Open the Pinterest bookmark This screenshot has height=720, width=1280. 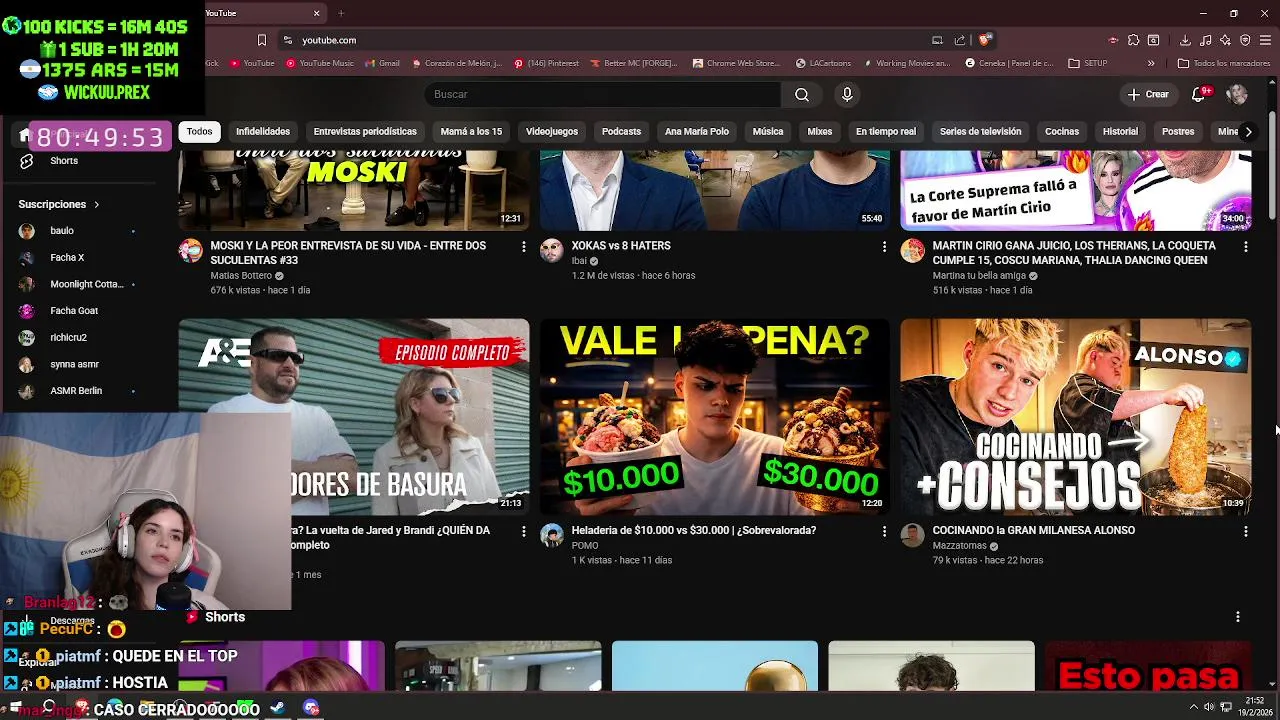tap(546, 63)
